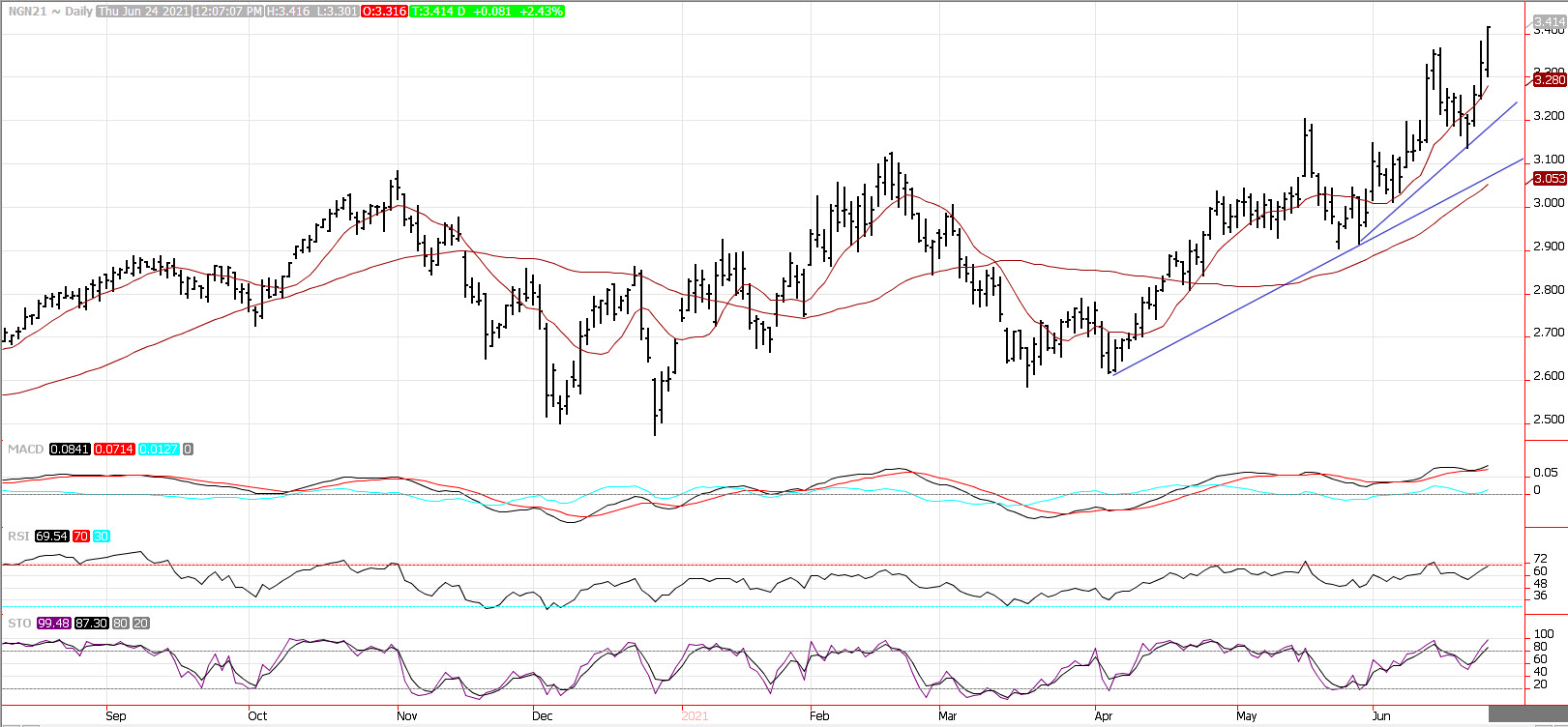Click the purple STO value 99.48
The image size is (1568, 727).
point(53,624)
